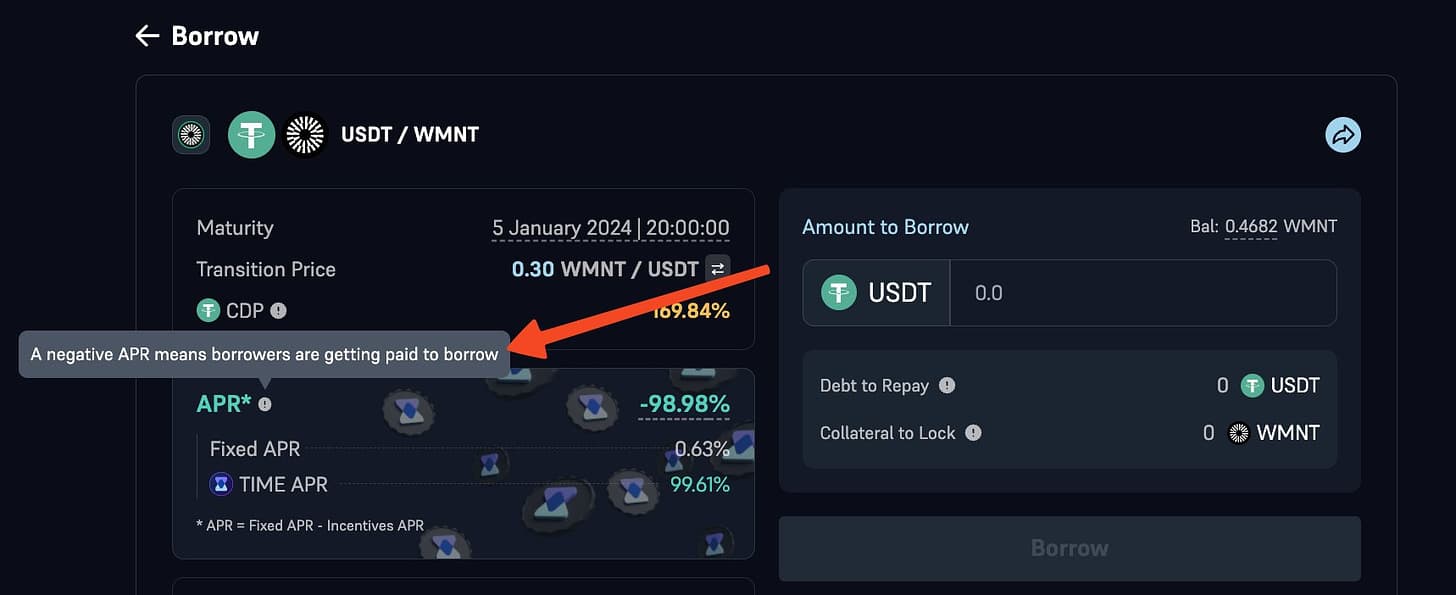Click the 5 January 2024 maturity date
This screenshot has width=1456, height=595.
point(561,228)
